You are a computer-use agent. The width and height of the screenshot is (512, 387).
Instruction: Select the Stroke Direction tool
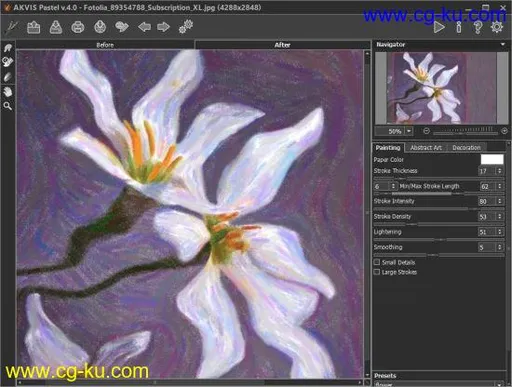tap(8, 48)
